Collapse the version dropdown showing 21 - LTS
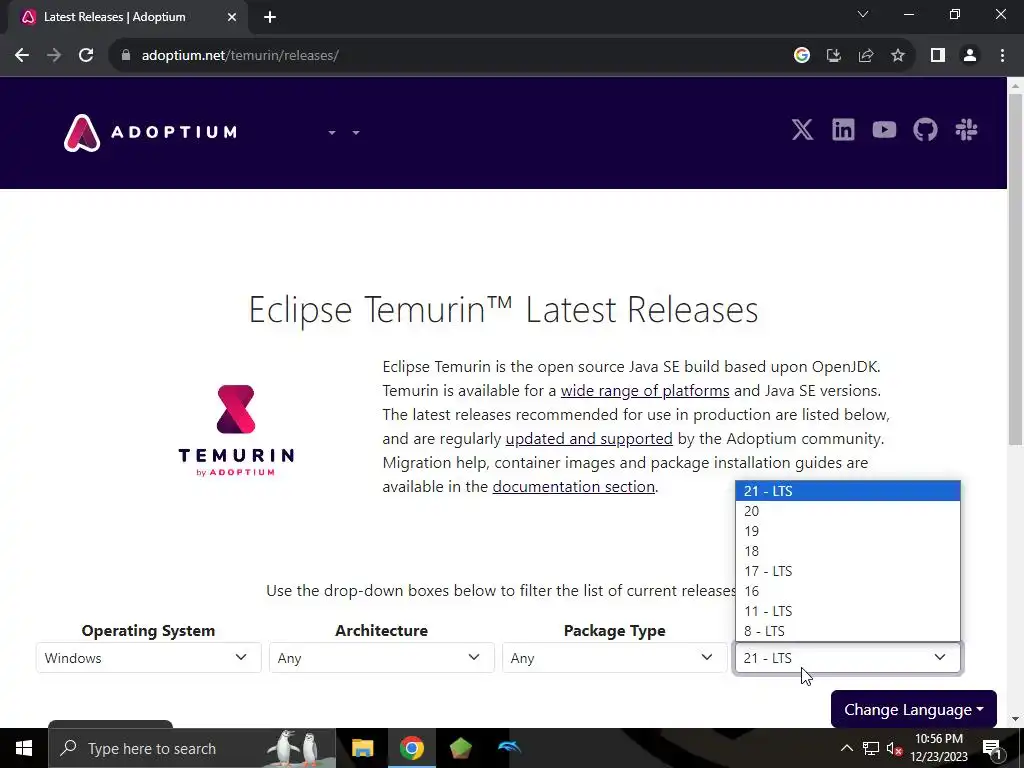 (848, 658)
